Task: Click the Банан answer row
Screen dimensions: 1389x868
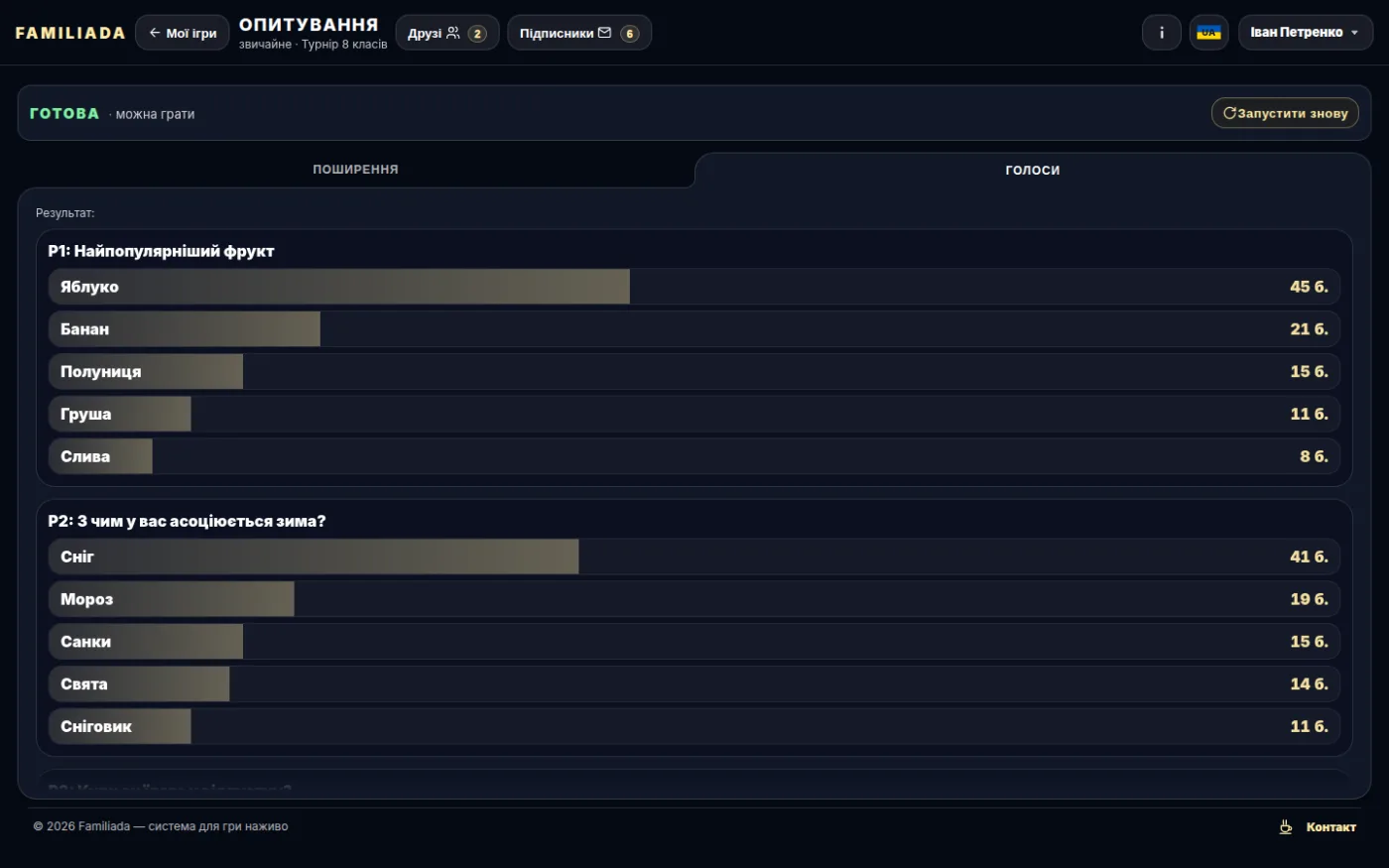Action: (x=694, y=329)
